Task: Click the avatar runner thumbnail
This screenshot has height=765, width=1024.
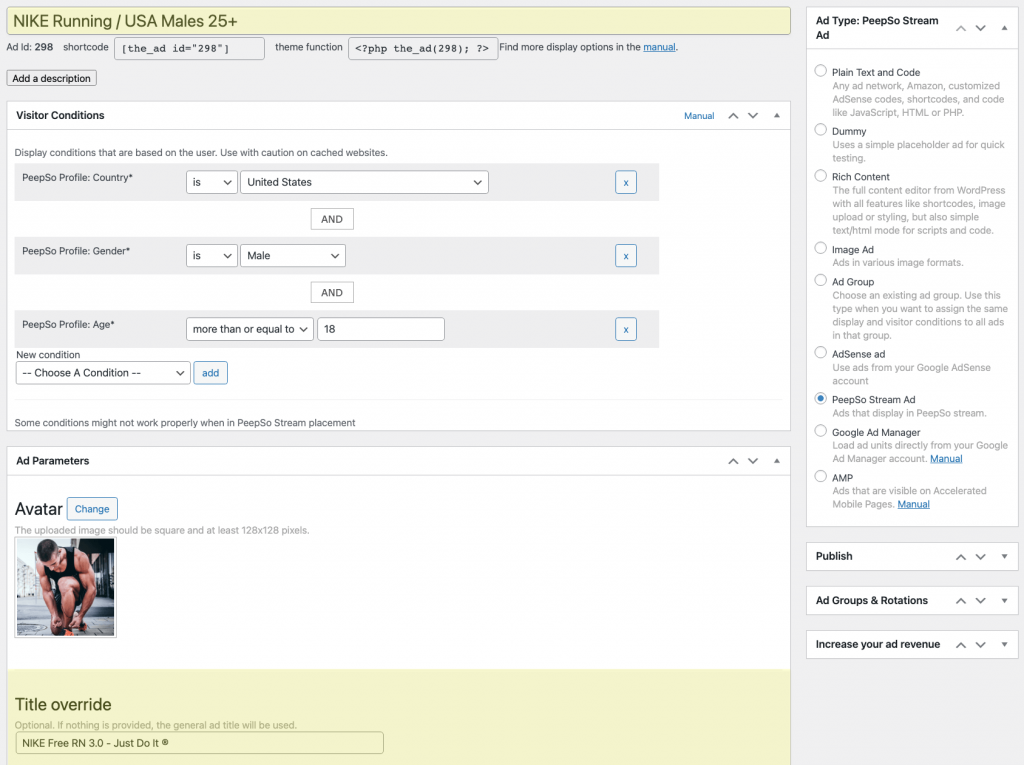Action: (x=65, y=587)
